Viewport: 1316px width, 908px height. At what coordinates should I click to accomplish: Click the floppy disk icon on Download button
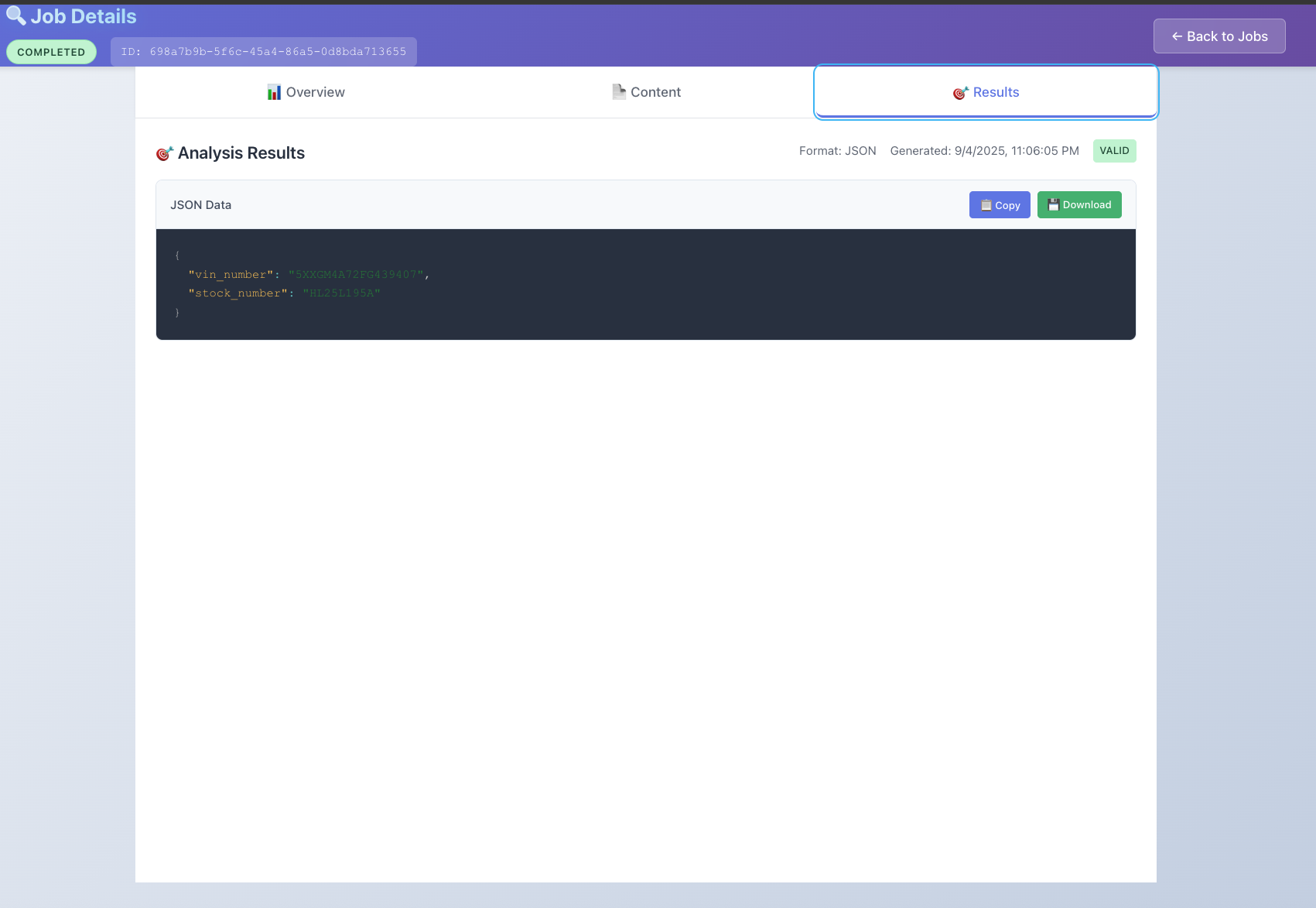point(1053,204)
